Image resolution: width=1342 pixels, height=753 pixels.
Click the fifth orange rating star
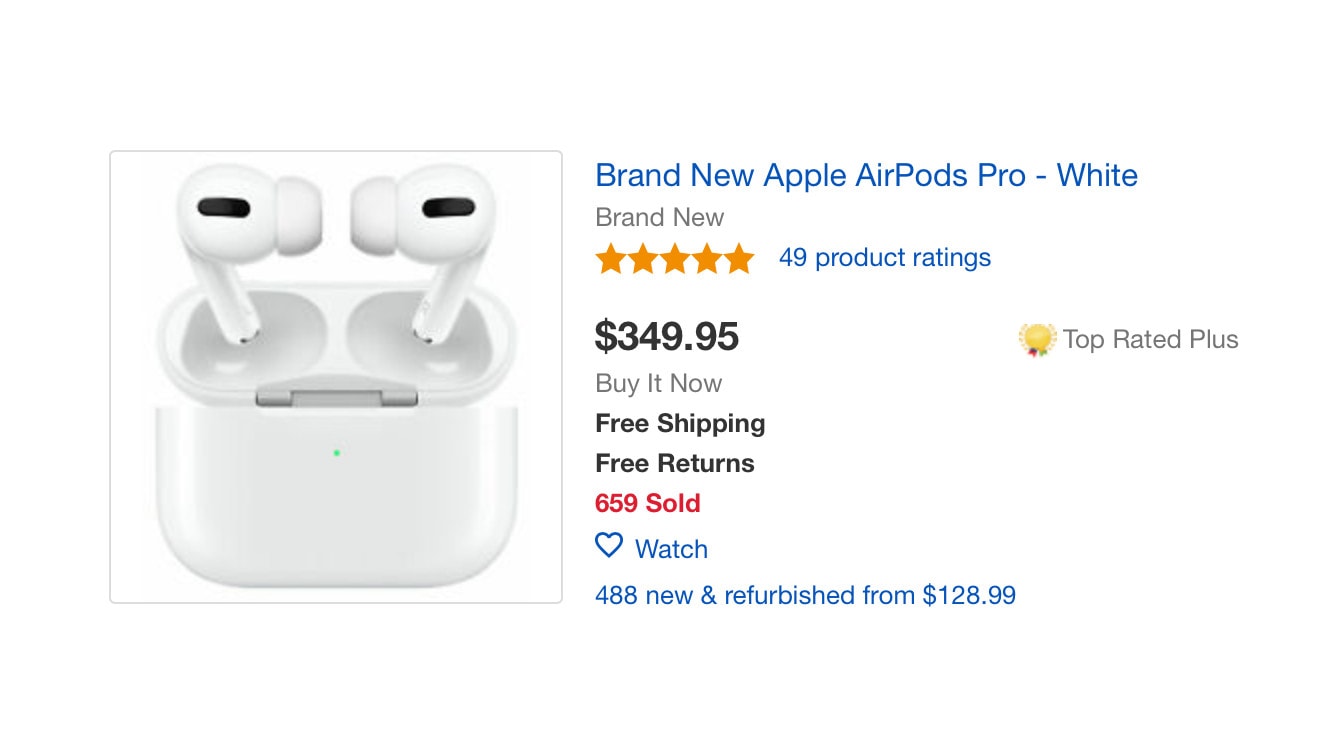coord(738,259)
